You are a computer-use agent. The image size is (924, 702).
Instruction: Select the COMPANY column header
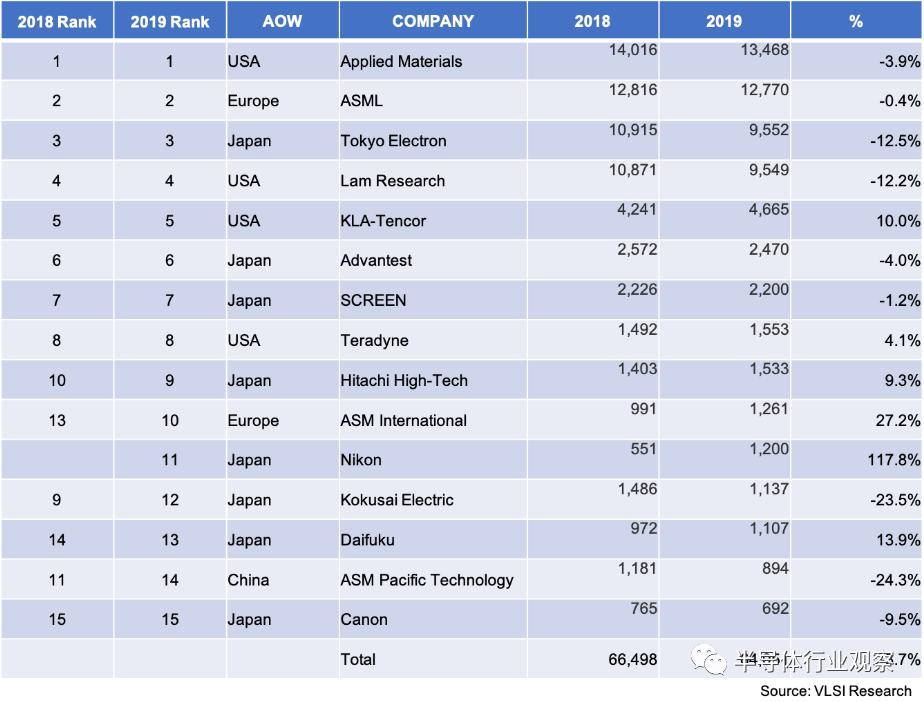432,21
